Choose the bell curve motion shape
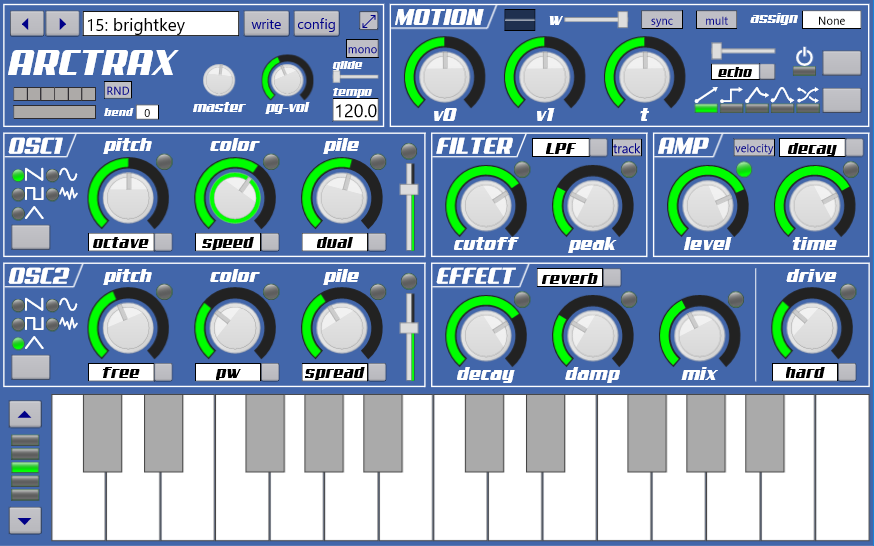Viewport: 874px width, 546px height. (x=782, y=100)
